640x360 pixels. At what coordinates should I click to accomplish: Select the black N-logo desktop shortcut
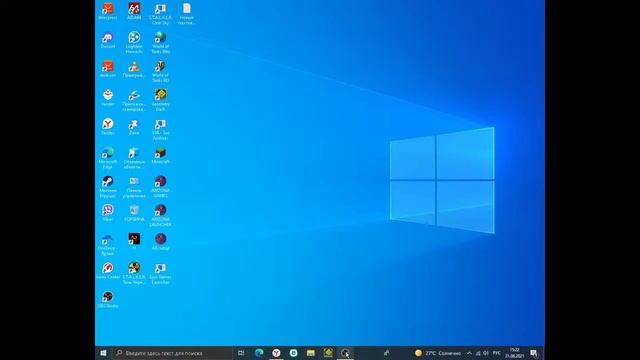coord(134,241)
